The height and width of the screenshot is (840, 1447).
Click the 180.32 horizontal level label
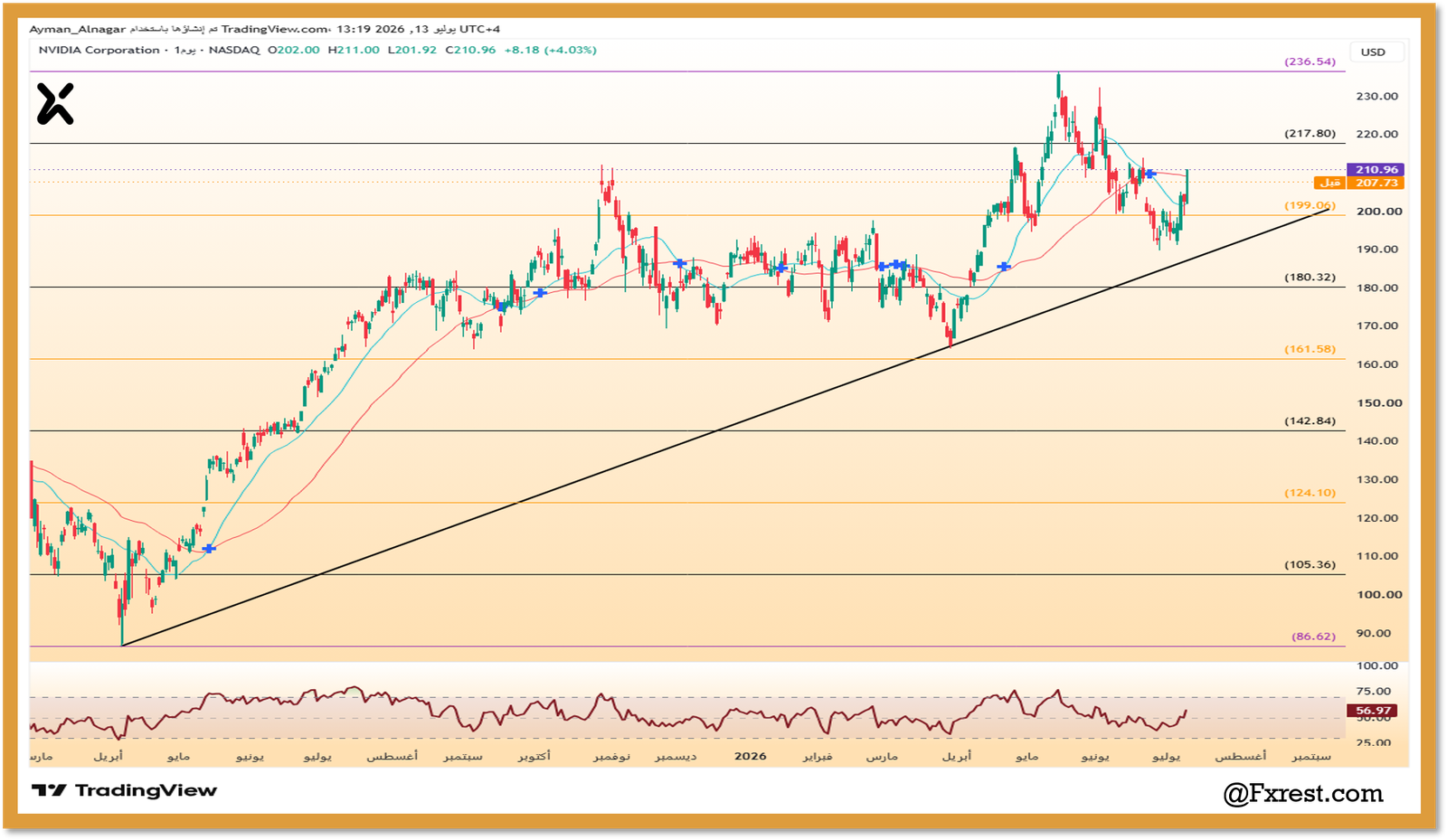pos(1310,277)
